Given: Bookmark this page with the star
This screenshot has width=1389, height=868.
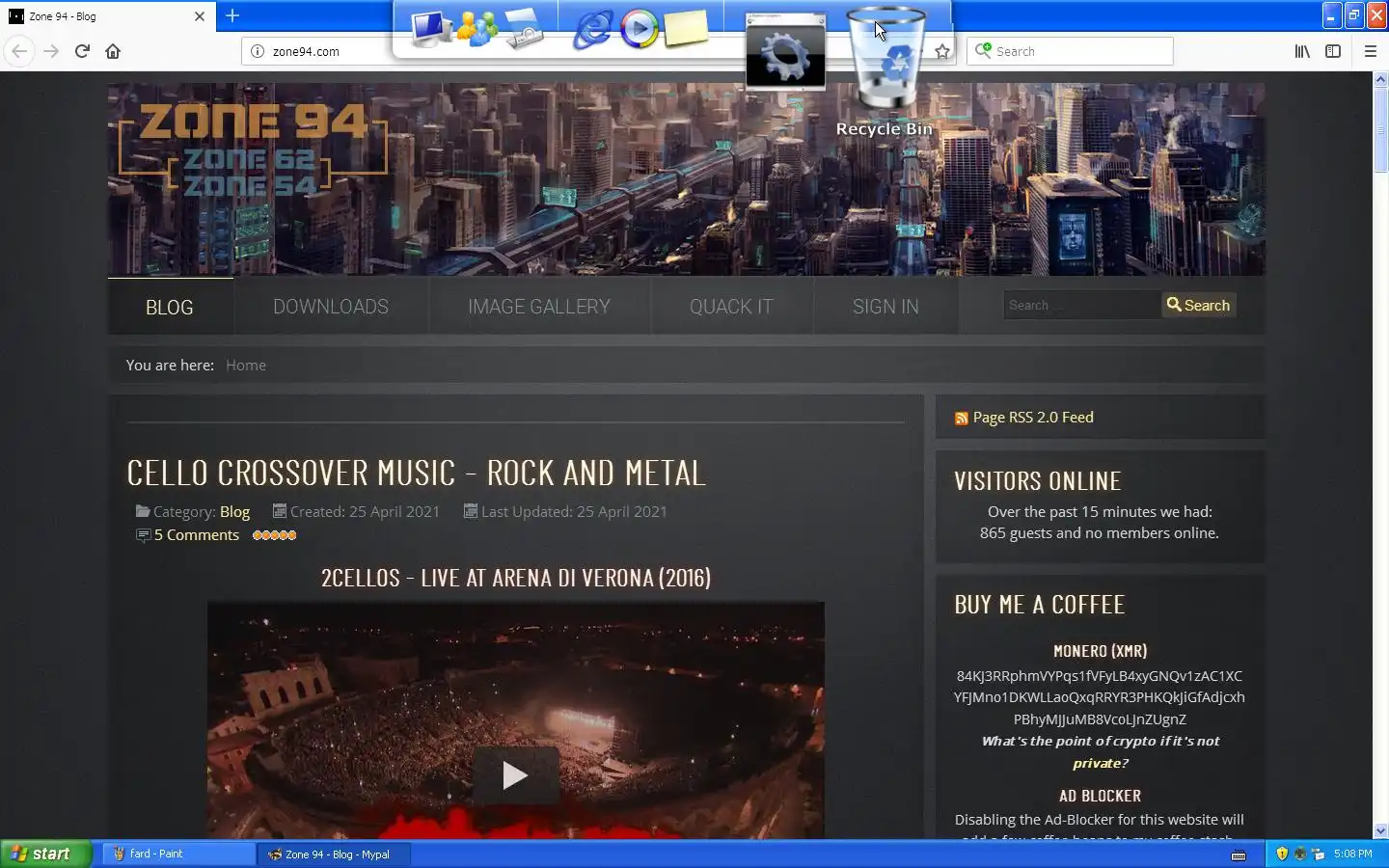Looking at the screenshot, I should (x=942, y=51).
